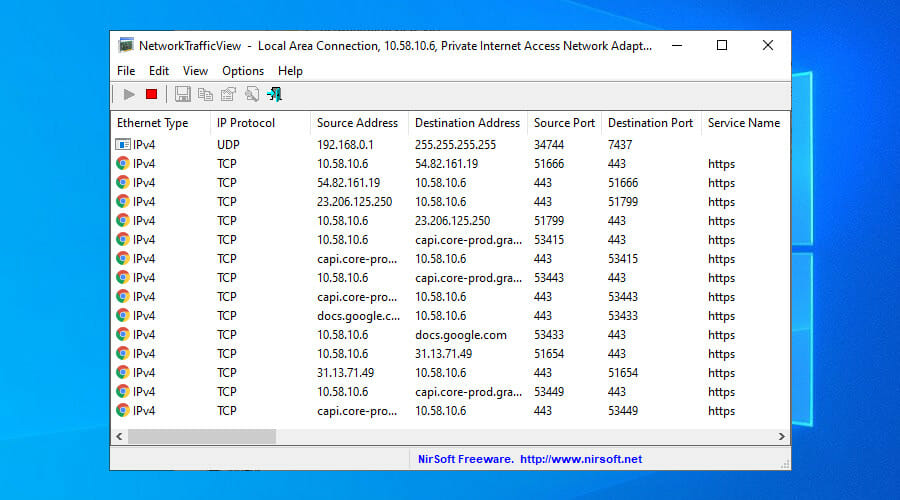Open the Help menu

point(290,71)
